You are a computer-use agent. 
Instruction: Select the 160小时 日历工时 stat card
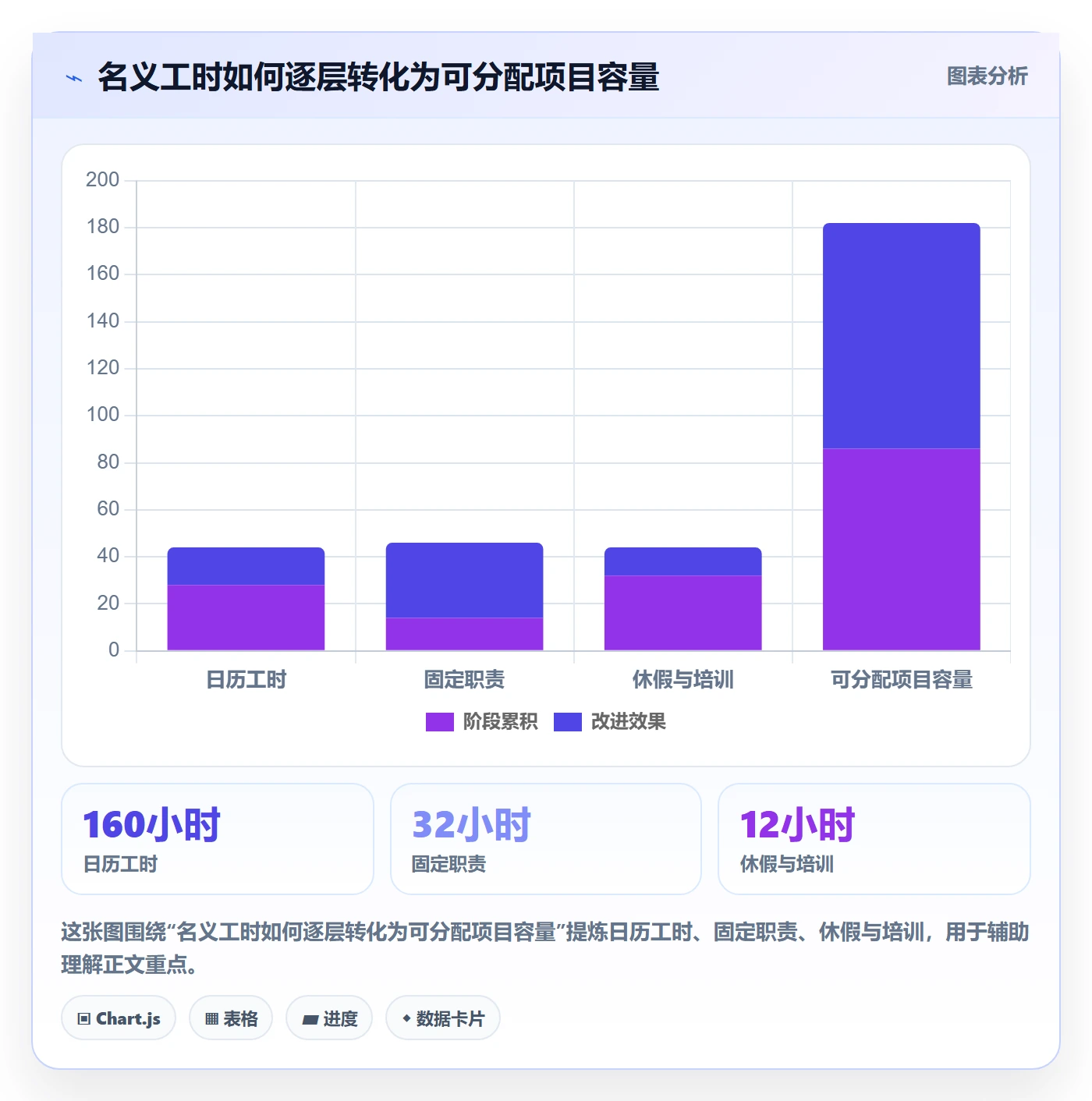(218, 839)
